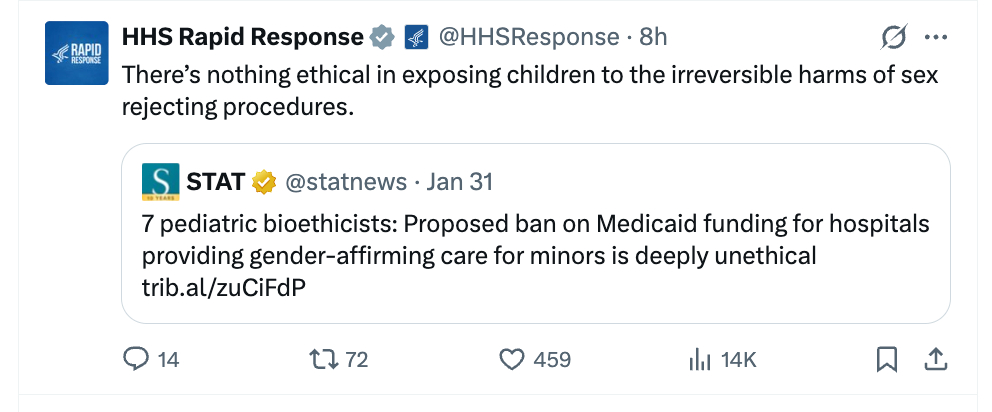Click the 8h post timestamp
This screenshot has width=992, height=412.
pos(653,37)
